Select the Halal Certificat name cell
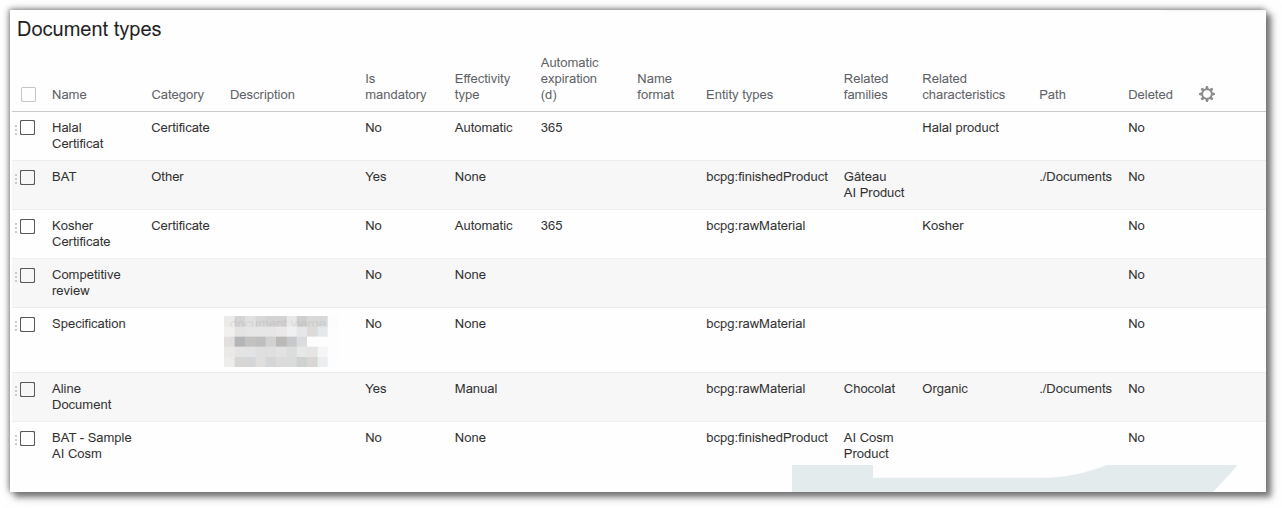The height and width of the screenshot is (508, 1282). pyautogui.click(x=78, y=136)
